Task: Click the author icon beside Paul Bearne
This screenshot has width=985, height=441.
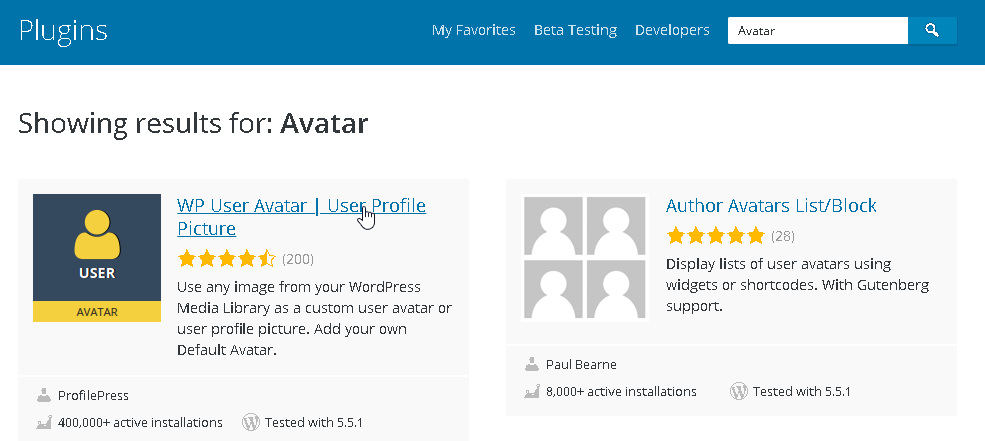Action: (x=531, y=364)
